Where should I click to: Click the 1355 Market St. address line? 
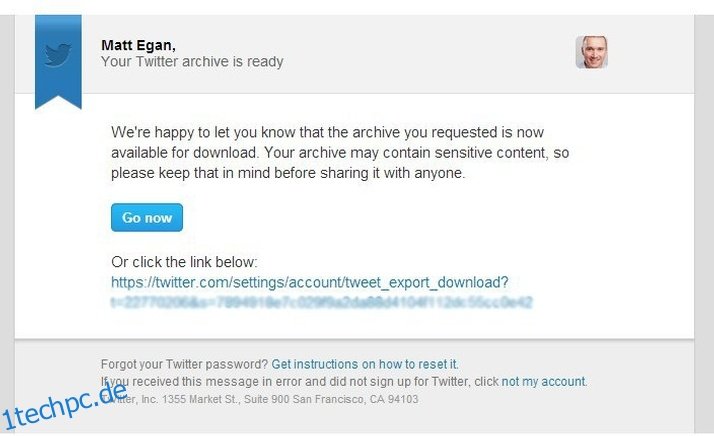pos(260,399)
